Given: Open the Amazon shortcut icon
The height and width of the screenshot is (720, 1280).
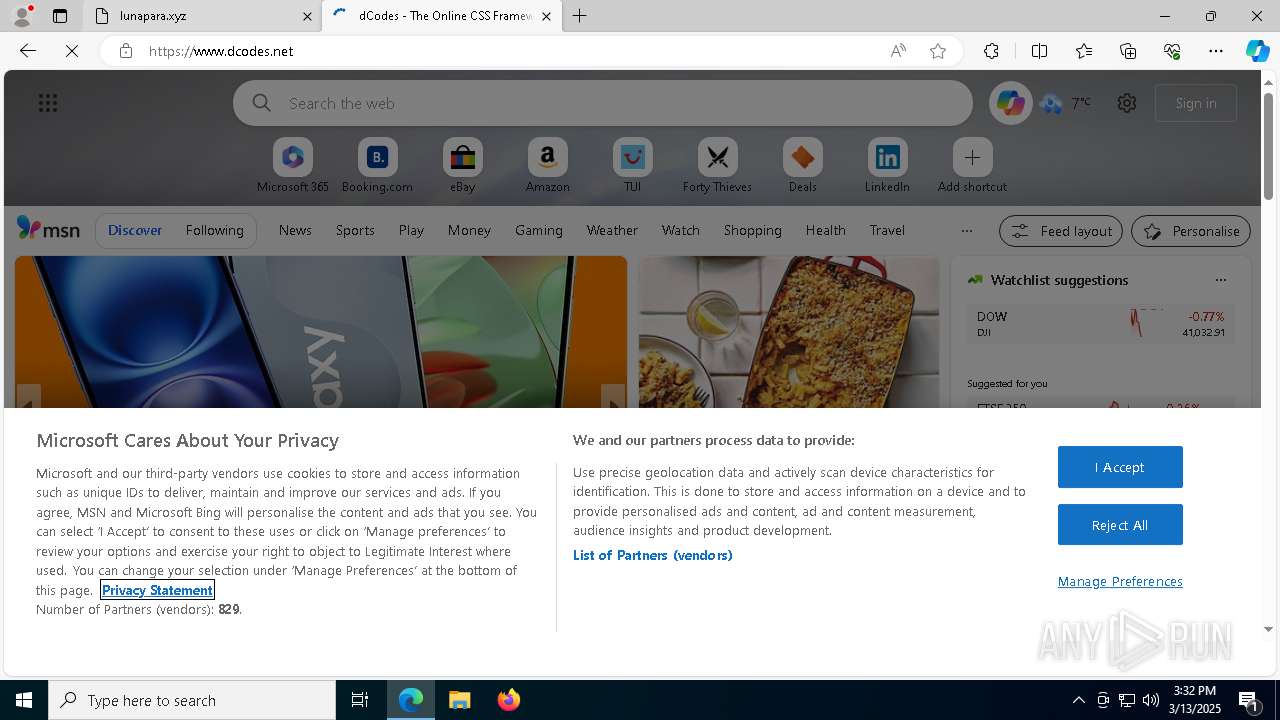Looking at the screenshot, I should (x=547, y=157).
